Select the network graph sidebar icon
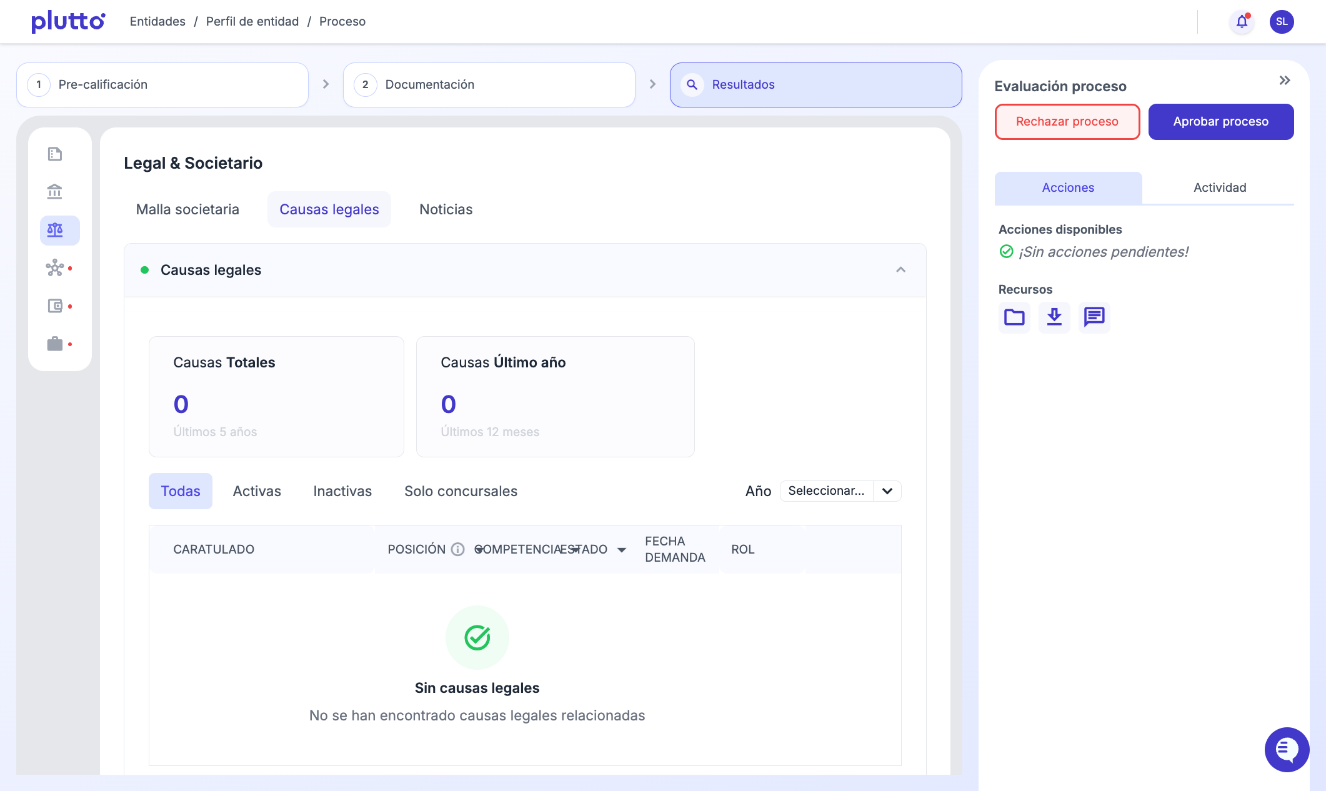 point(55,268)
